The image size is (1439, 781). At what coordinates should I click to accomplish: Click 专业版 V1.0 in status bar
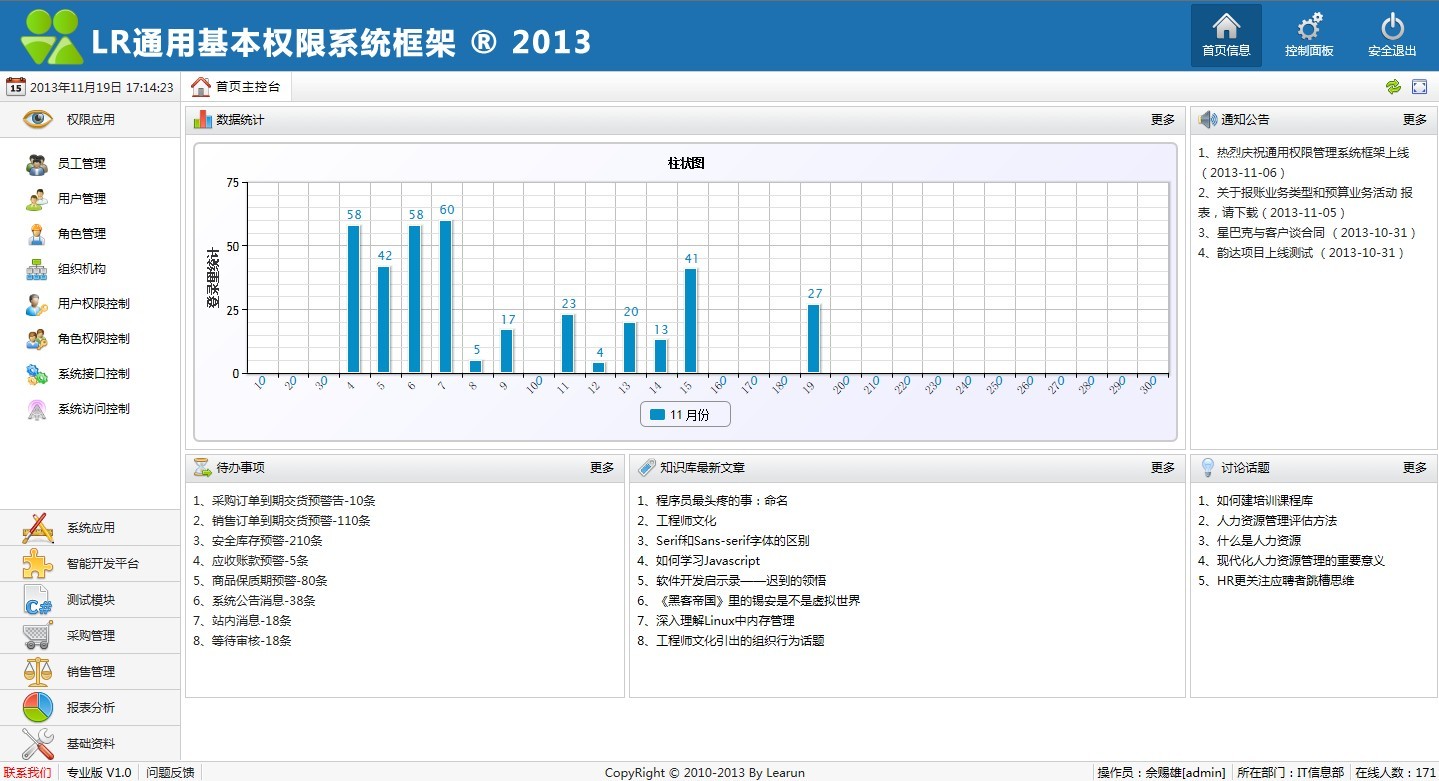coord(99,772)
